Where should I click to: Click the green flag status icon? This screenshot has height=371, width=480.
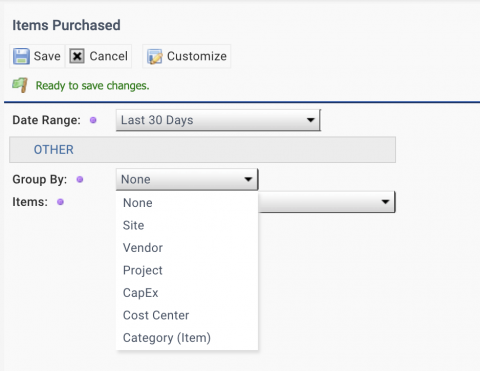coord(20,85)
